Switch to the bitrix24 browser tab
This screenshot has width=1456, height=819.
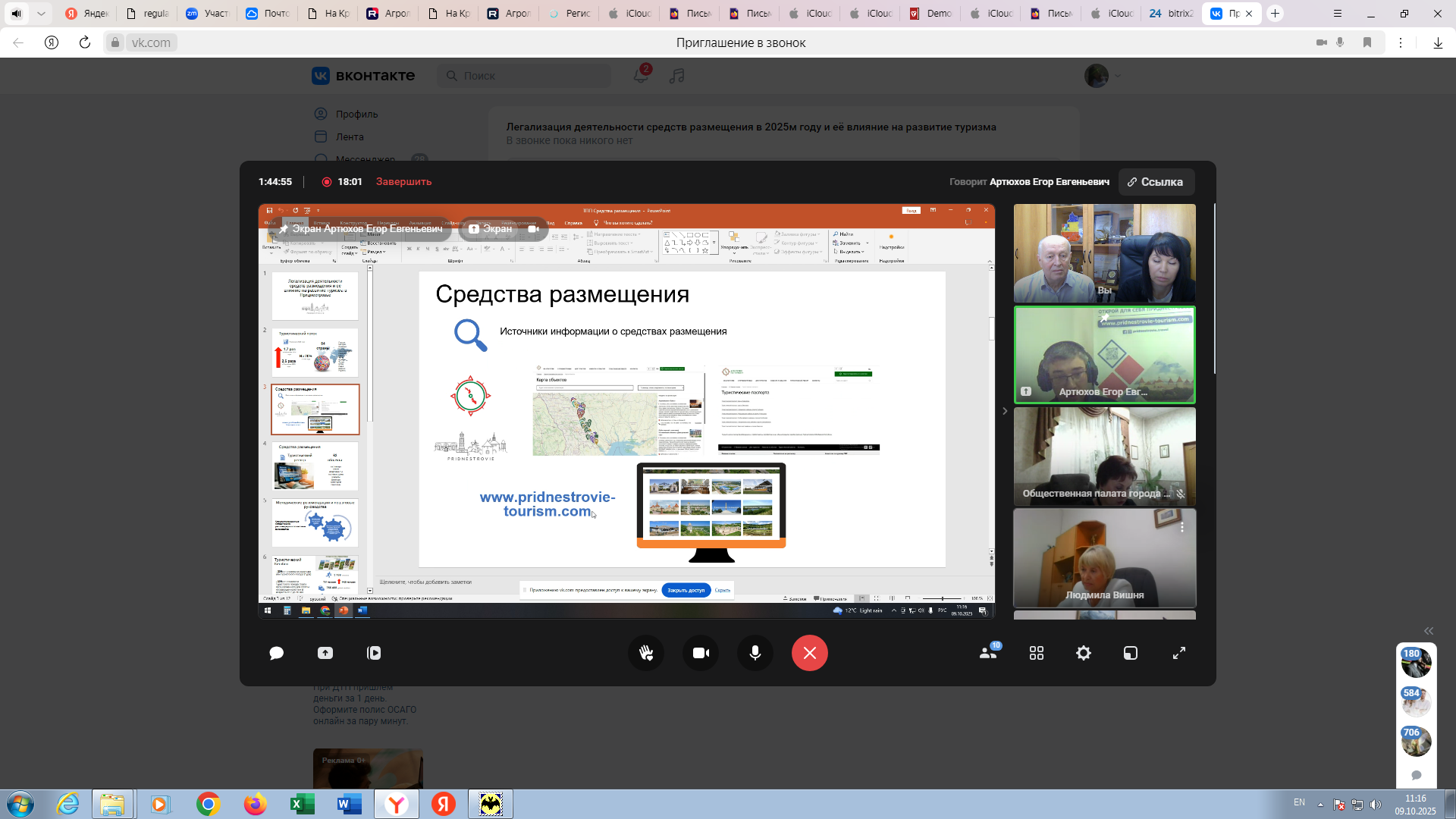tap(1171, 14)
